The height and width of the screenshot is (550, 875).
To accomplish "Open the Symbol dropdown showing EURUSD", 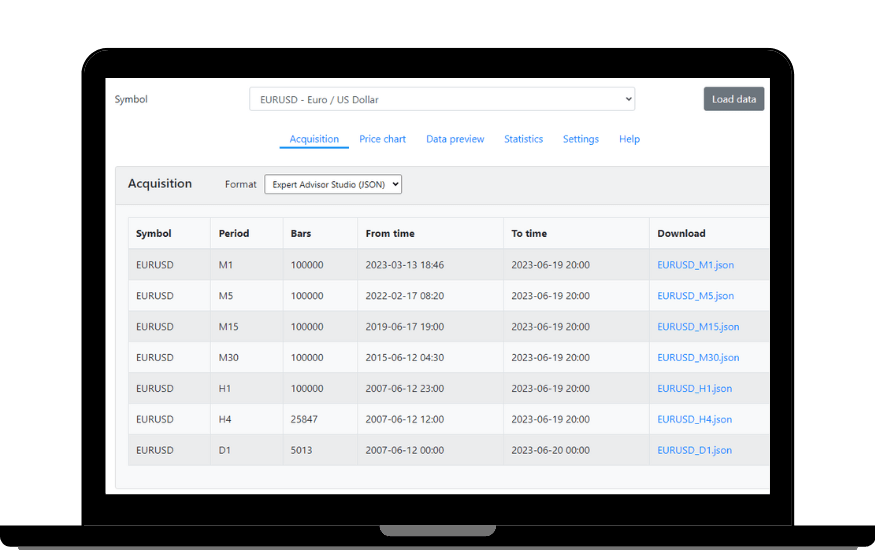I will pyautogui.click(x=441, y=99).
